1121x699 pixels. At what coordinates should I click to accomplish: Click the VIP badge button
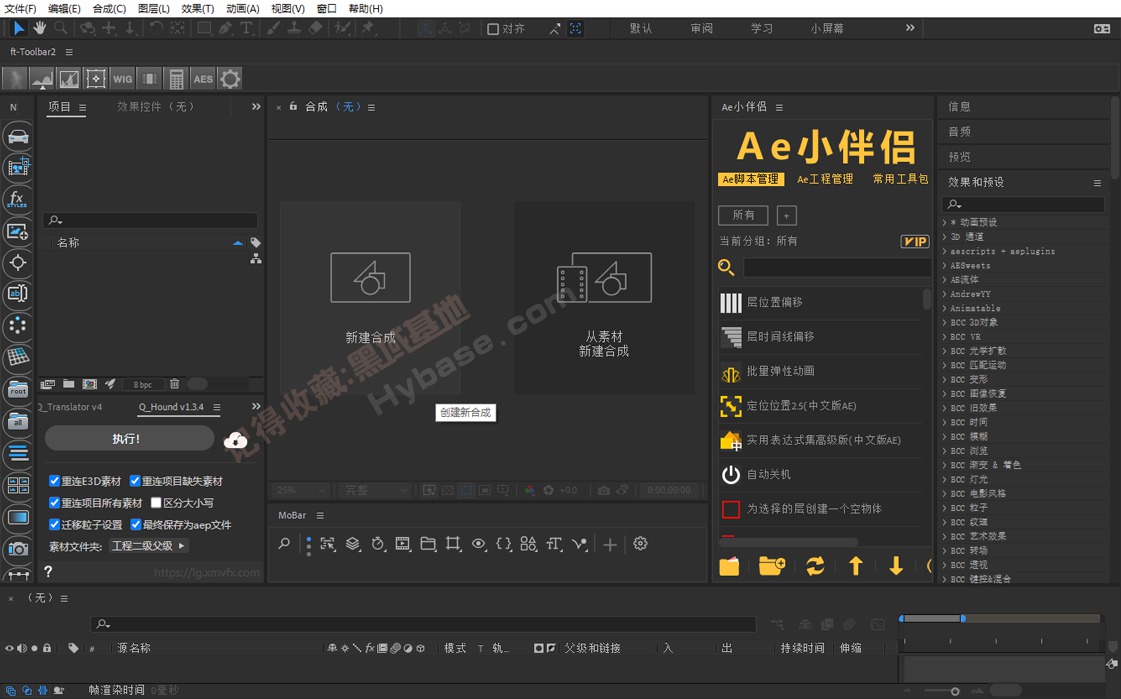coord(914,242)
